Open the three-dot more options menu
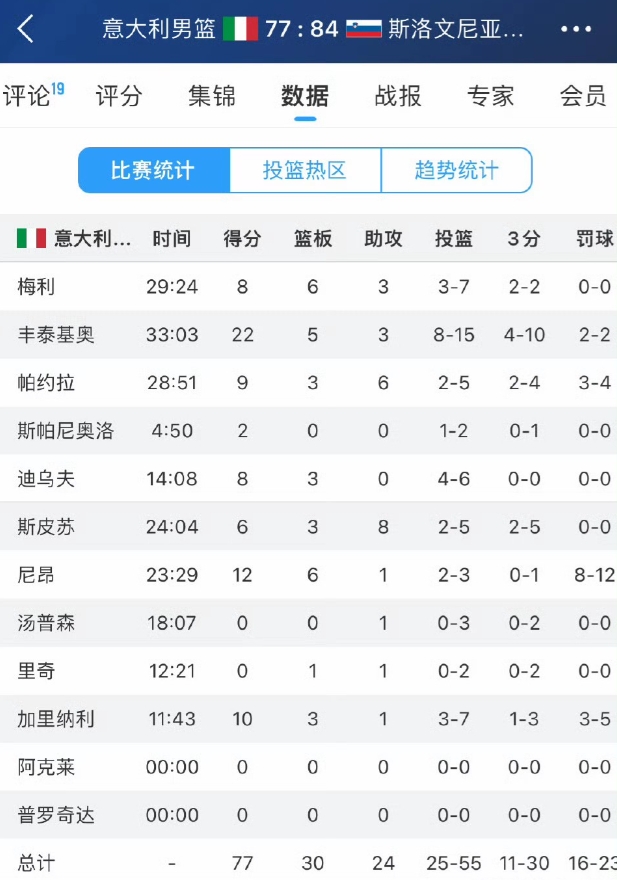The image size is (617, 880). pos(577,29)
